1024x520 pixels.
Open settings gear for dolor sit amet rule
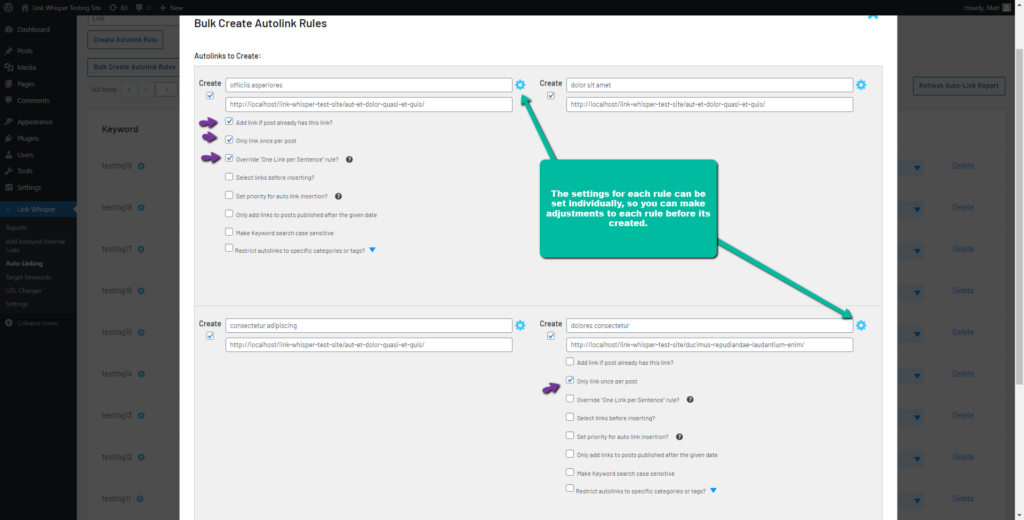click(861, 85)
